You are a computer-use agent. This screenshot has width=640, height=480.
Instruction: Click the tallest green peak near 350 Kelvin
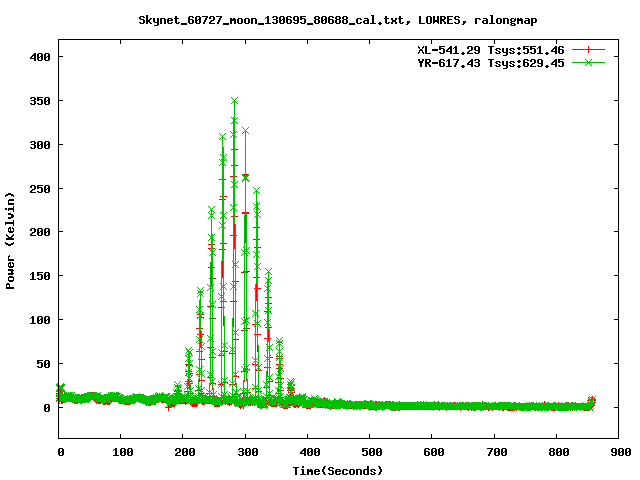(234, 101)
